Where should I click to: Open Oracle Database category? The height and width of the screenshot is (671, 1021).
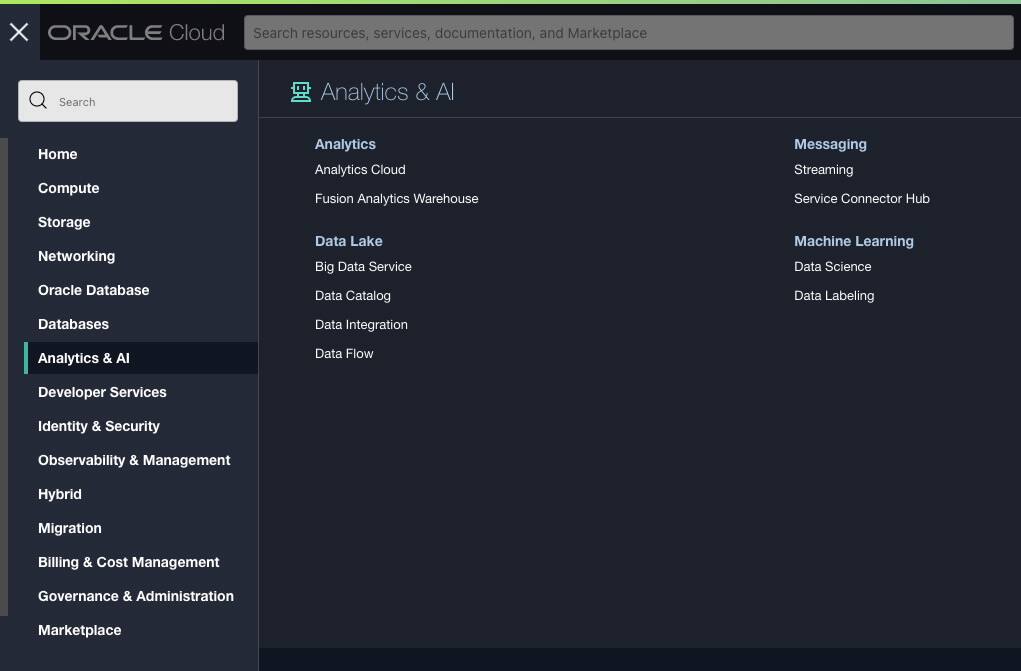93,290
